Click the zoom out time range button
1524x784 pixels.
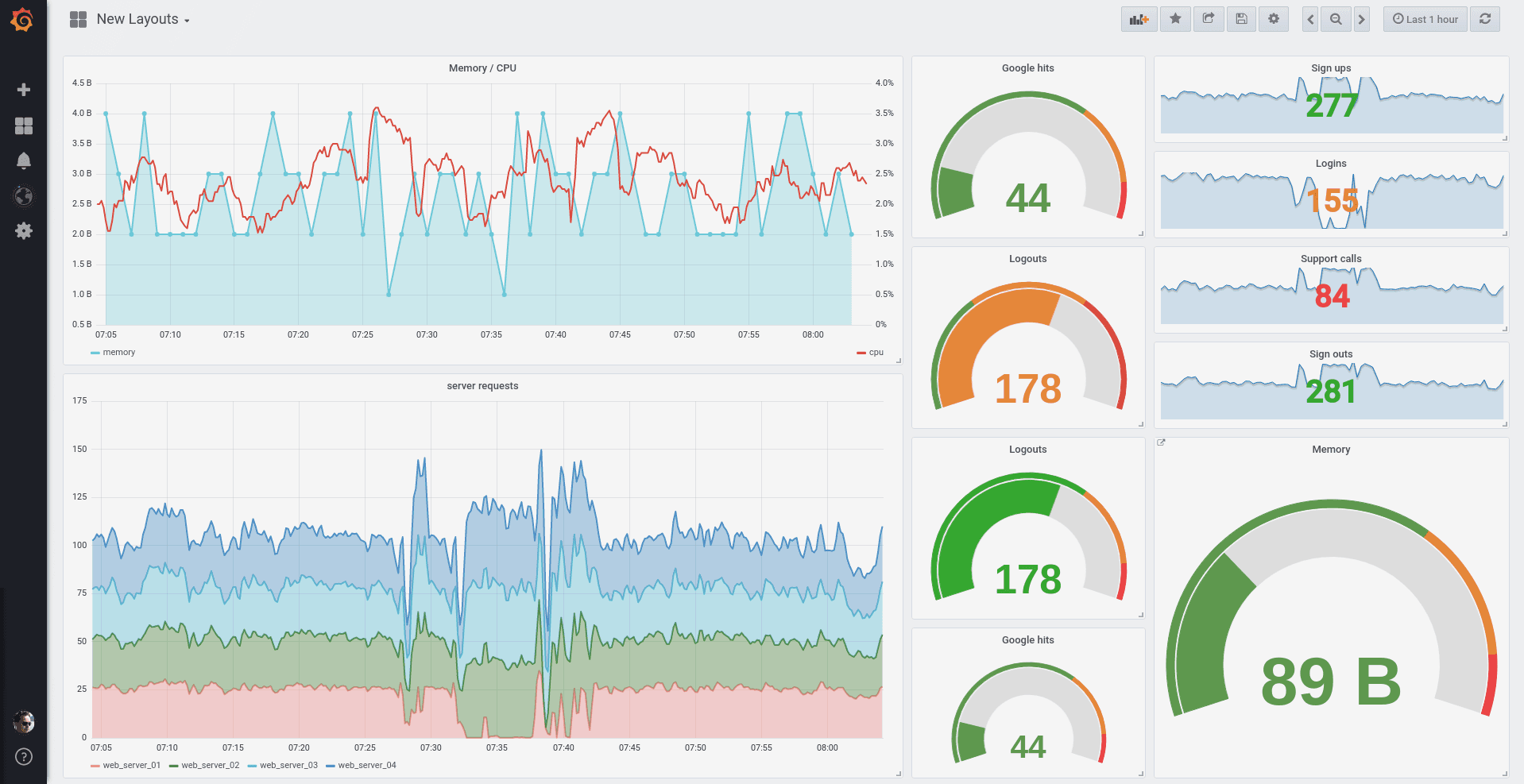[1336, 19]
